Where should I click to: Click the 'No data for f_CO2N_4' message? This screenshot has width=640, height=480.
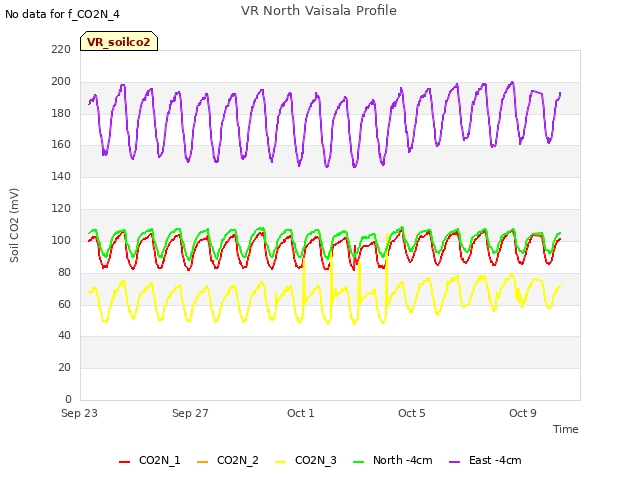click(62, 14)
